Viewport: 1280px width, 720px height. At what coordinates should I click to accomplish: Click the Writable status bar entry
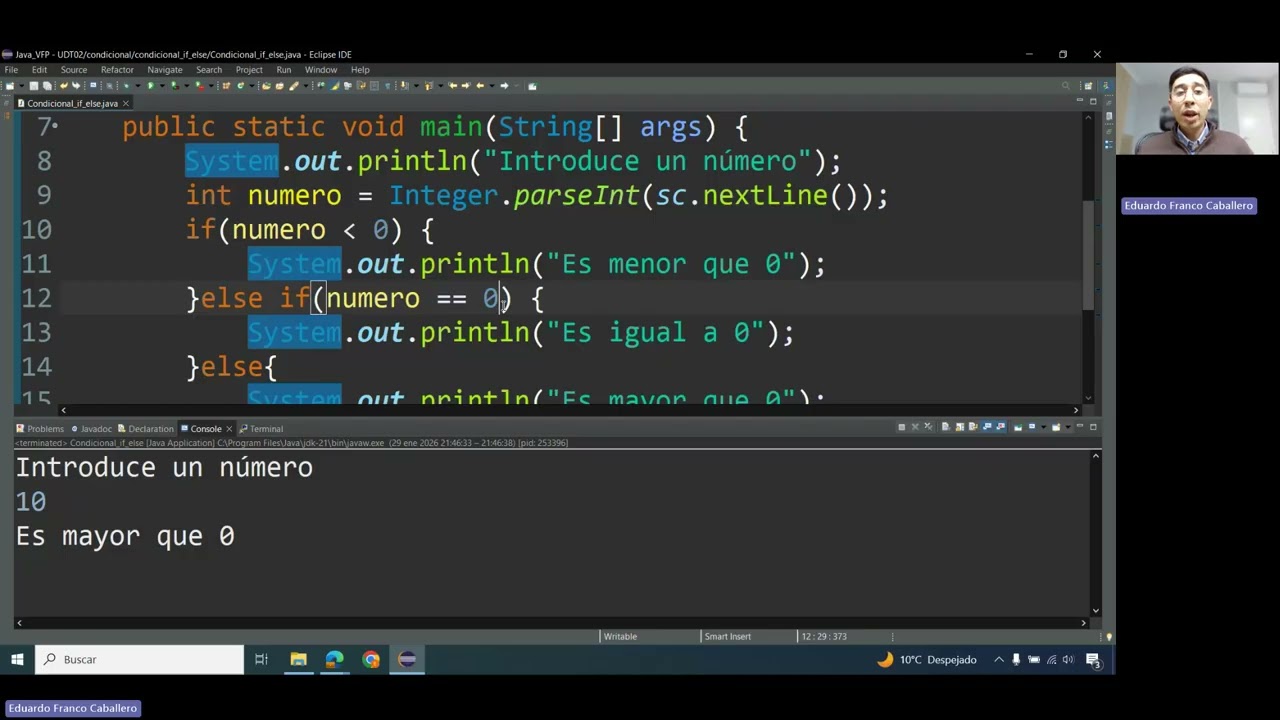(x=620, y=636)
